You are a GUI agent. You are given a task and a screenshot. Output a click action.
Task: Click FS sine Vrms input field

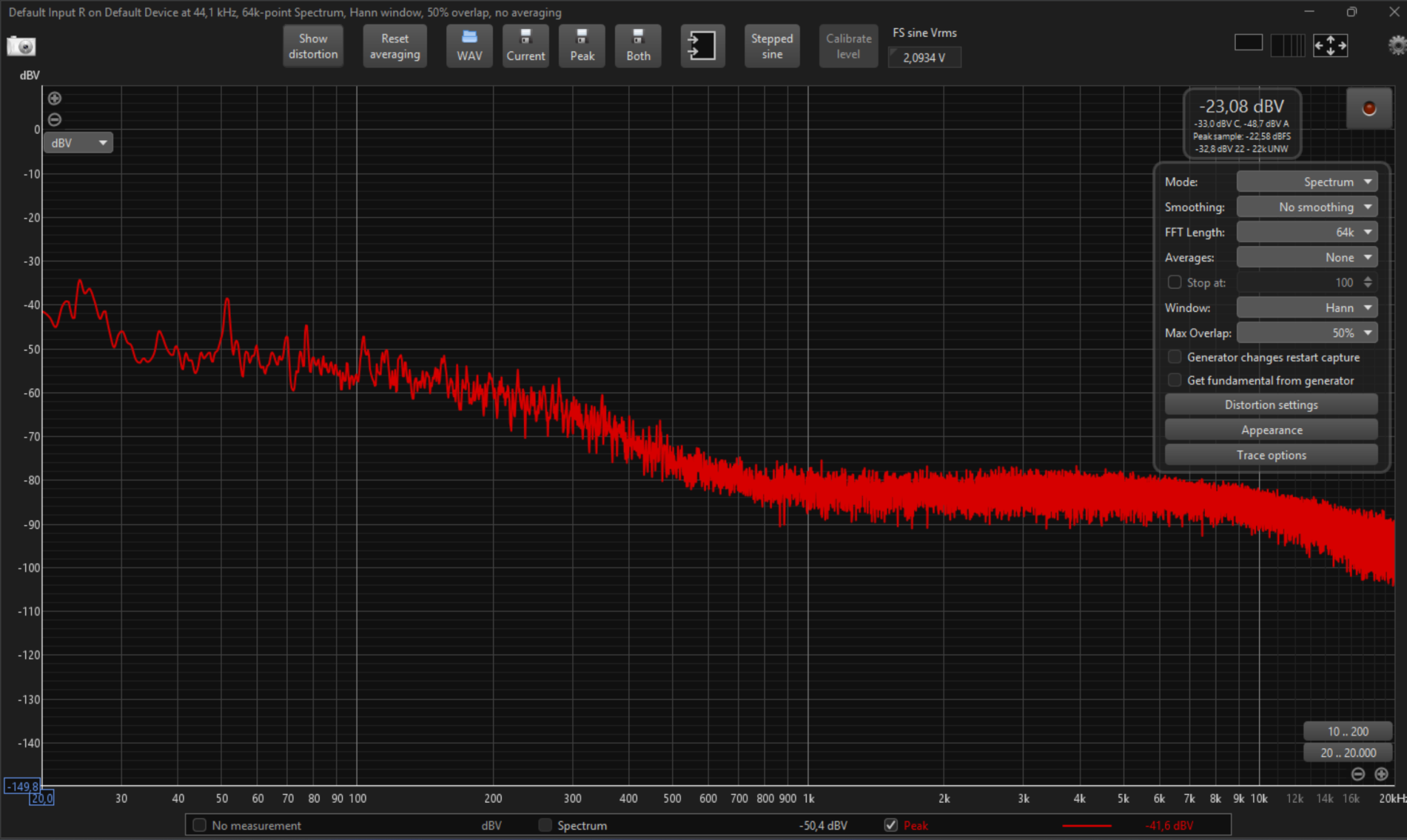(924, 58)
